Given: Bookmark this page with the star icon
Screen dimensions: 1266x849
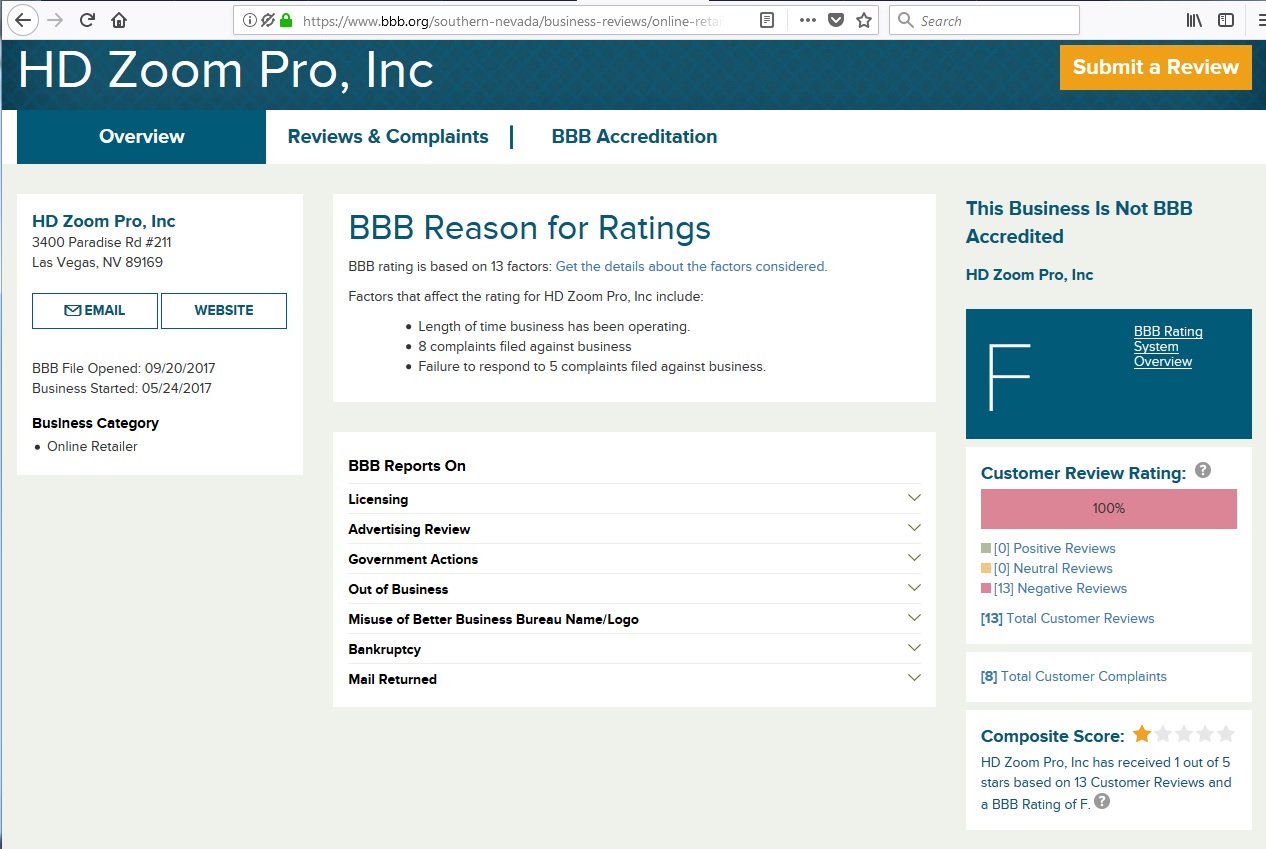Looking at the screenshot, I should click(864, 20).
